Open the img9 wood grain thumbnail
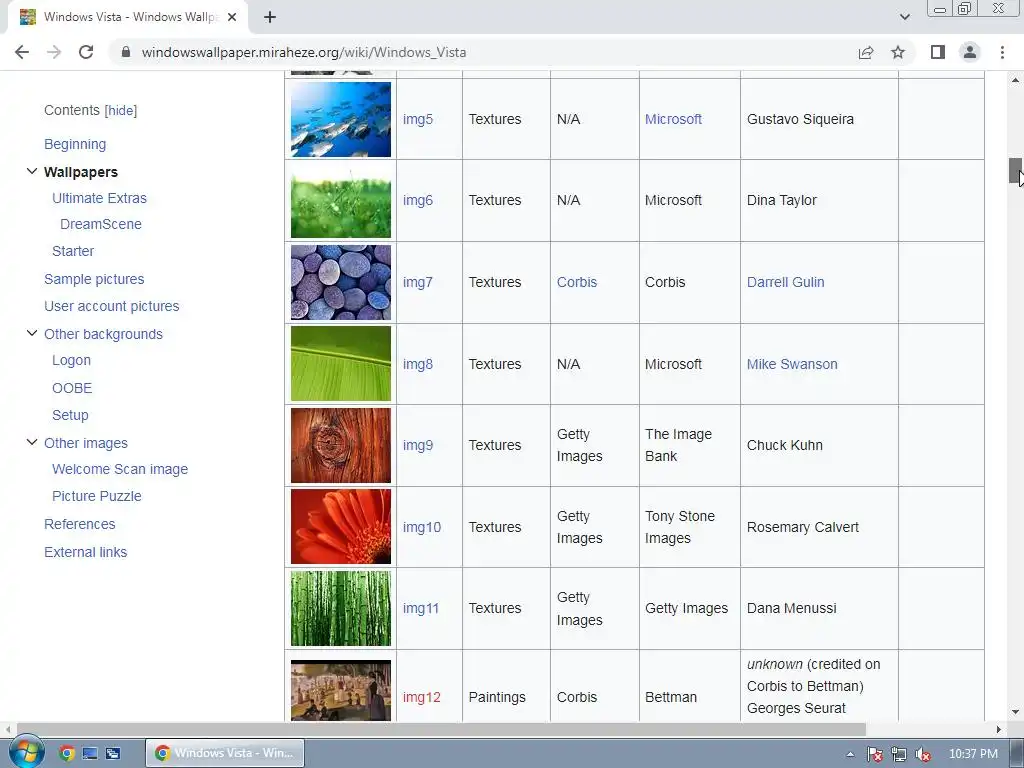1024x768 pixels. pyautogui.click(x=341, y=445)
